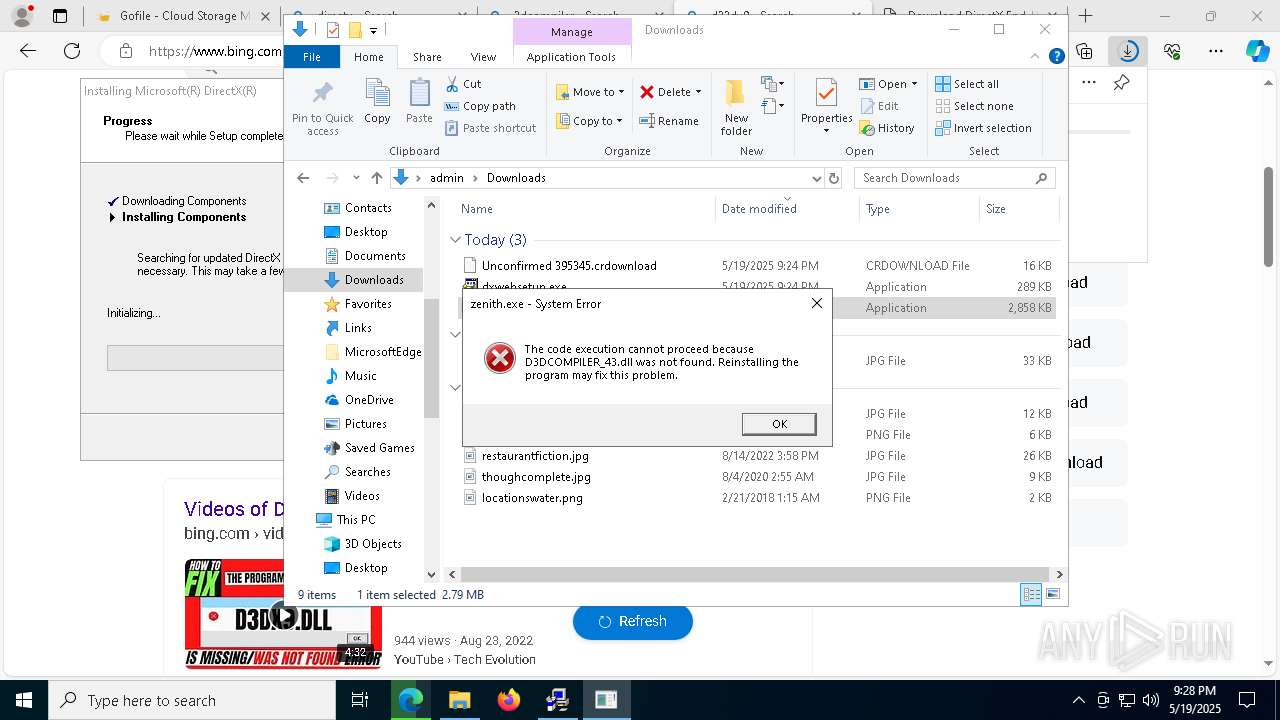
Task: Click OK in the zenith.exe error dialog
Action: pyautogui.click(x=779, y=424)
